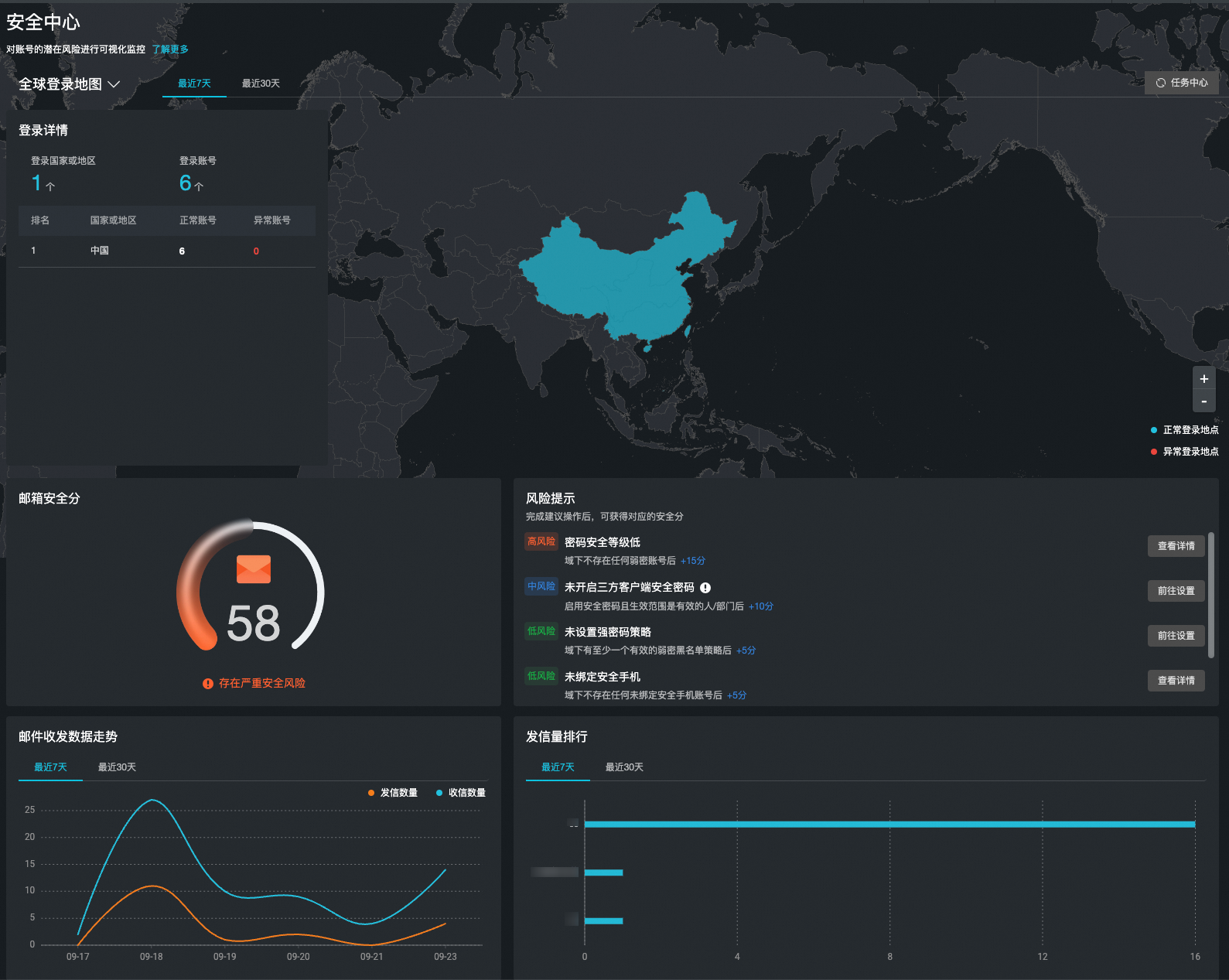Click 前往设置 for 未设置强密码策略
This screenshot has width=1229, height=980.
[1176, 636]
